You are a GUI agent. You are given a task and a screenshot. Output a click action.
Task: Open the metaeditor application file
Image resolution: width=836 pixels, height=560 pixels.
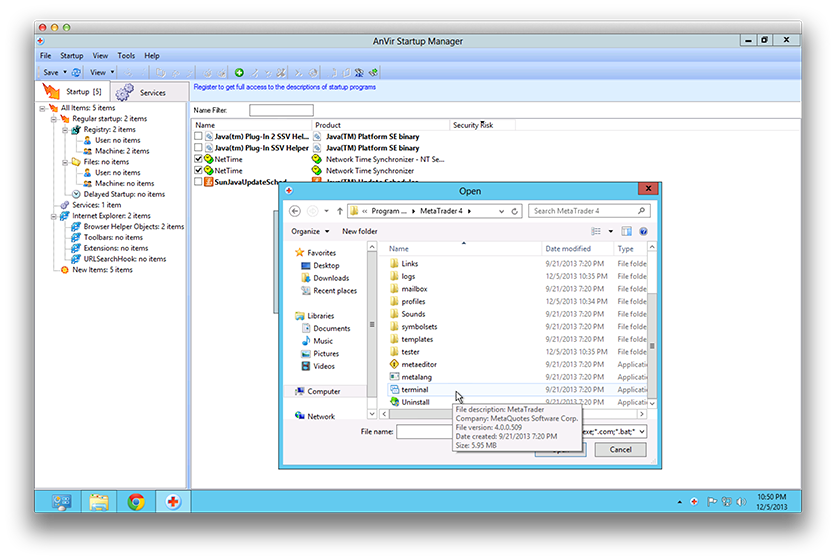click(x=417, y=364)
